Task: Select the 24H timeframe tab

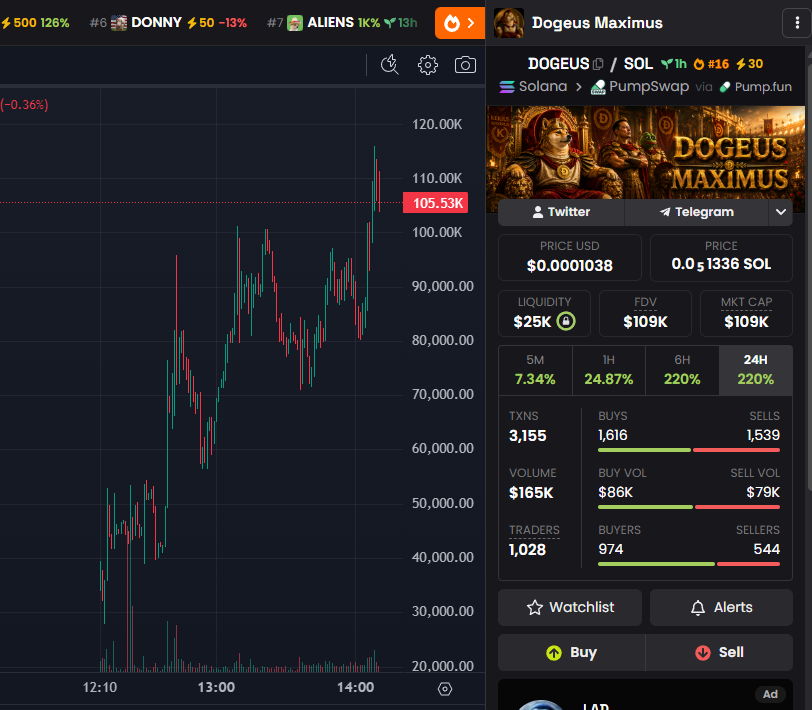Action: (x=756, y=370)
